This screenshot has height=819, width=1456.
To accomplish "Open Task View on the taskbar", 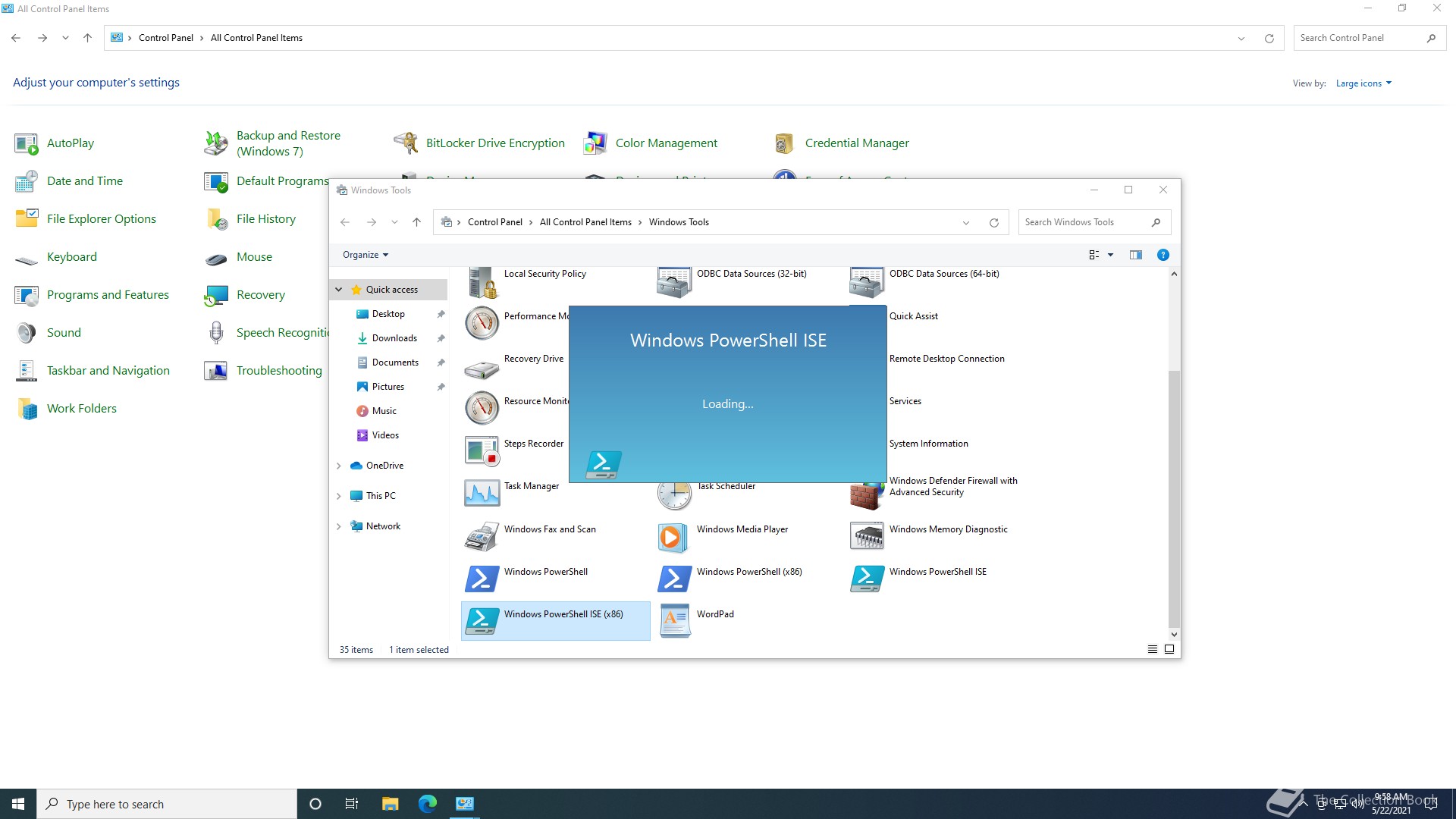I will coord(351,804).
